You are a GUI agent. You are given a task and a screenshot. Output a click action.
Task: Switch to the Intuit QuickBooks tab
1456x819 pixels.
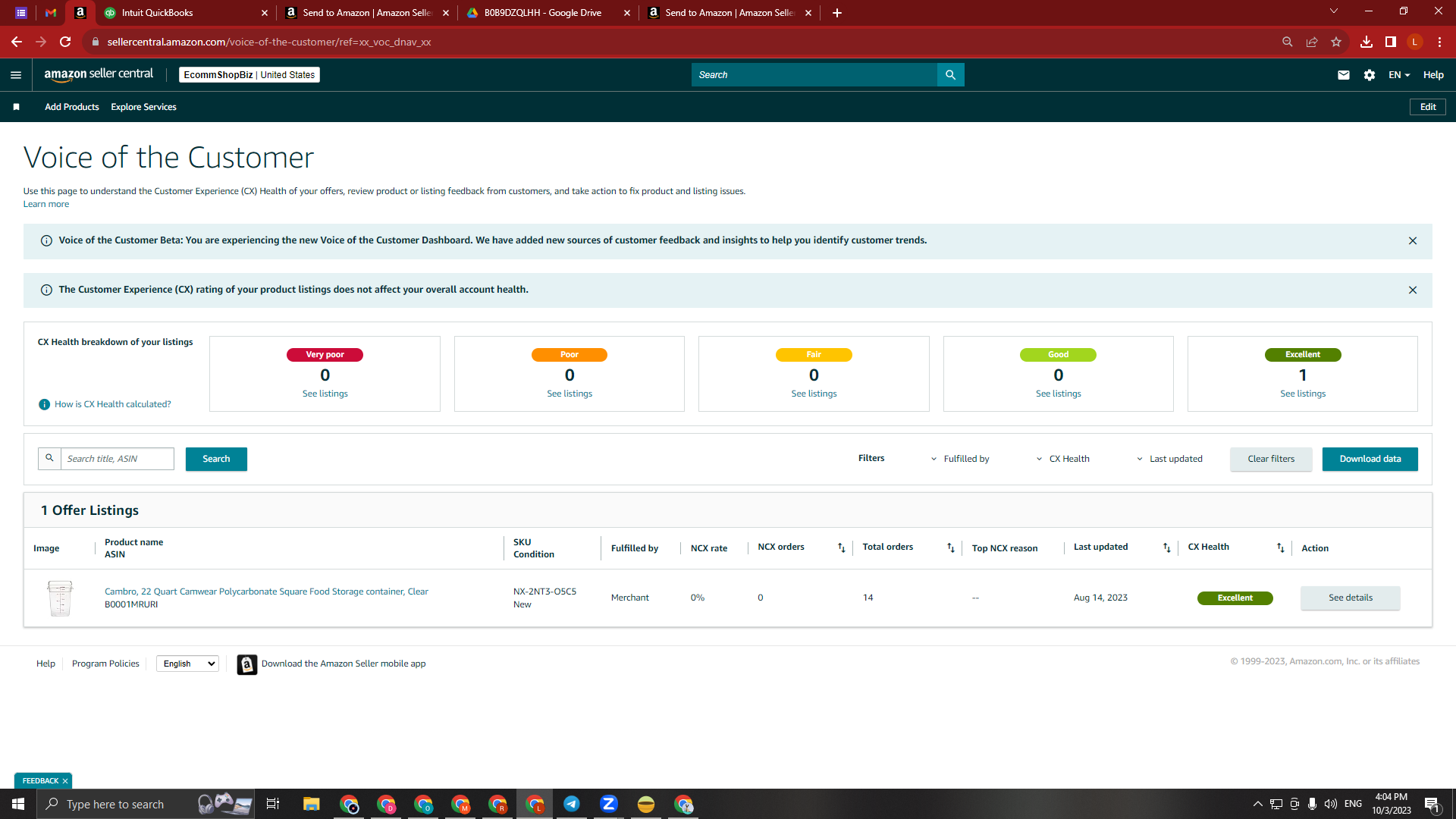(x=185, y=13)
